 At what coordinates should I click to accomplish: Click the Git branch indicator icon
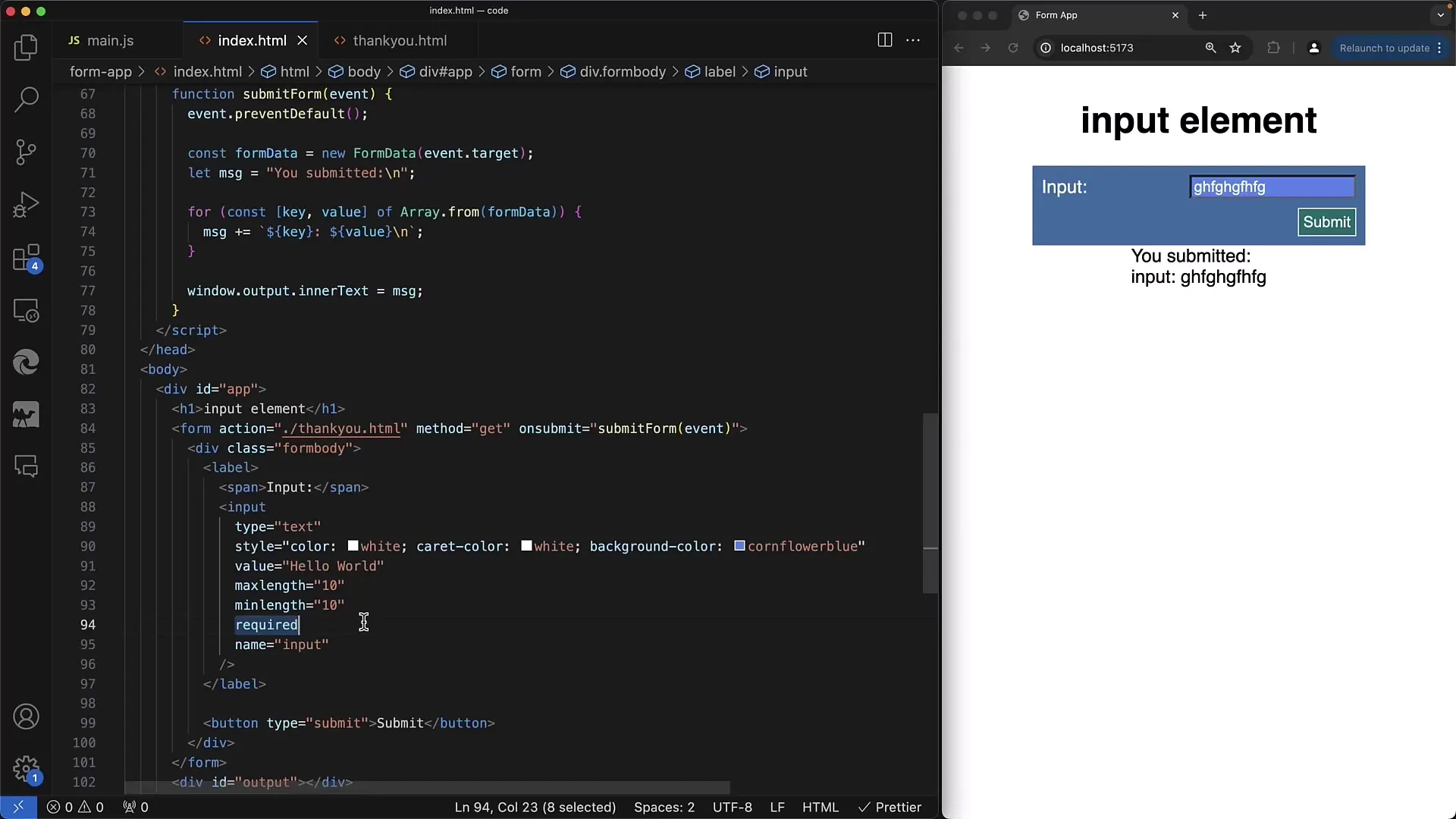[26, 152]
